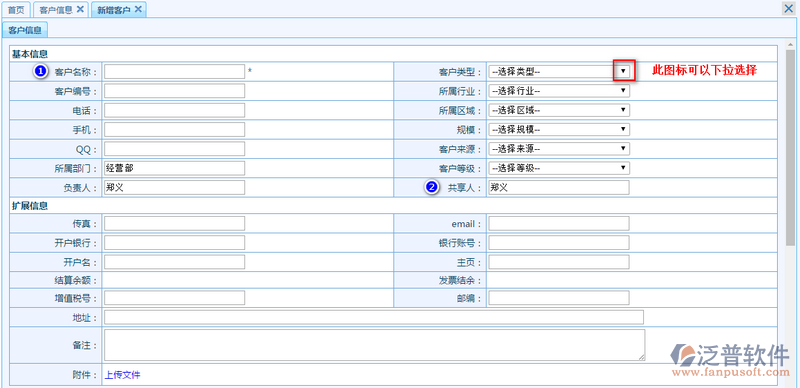Click the 客户名称 input field
800x388 pixels.
(174, 71)
